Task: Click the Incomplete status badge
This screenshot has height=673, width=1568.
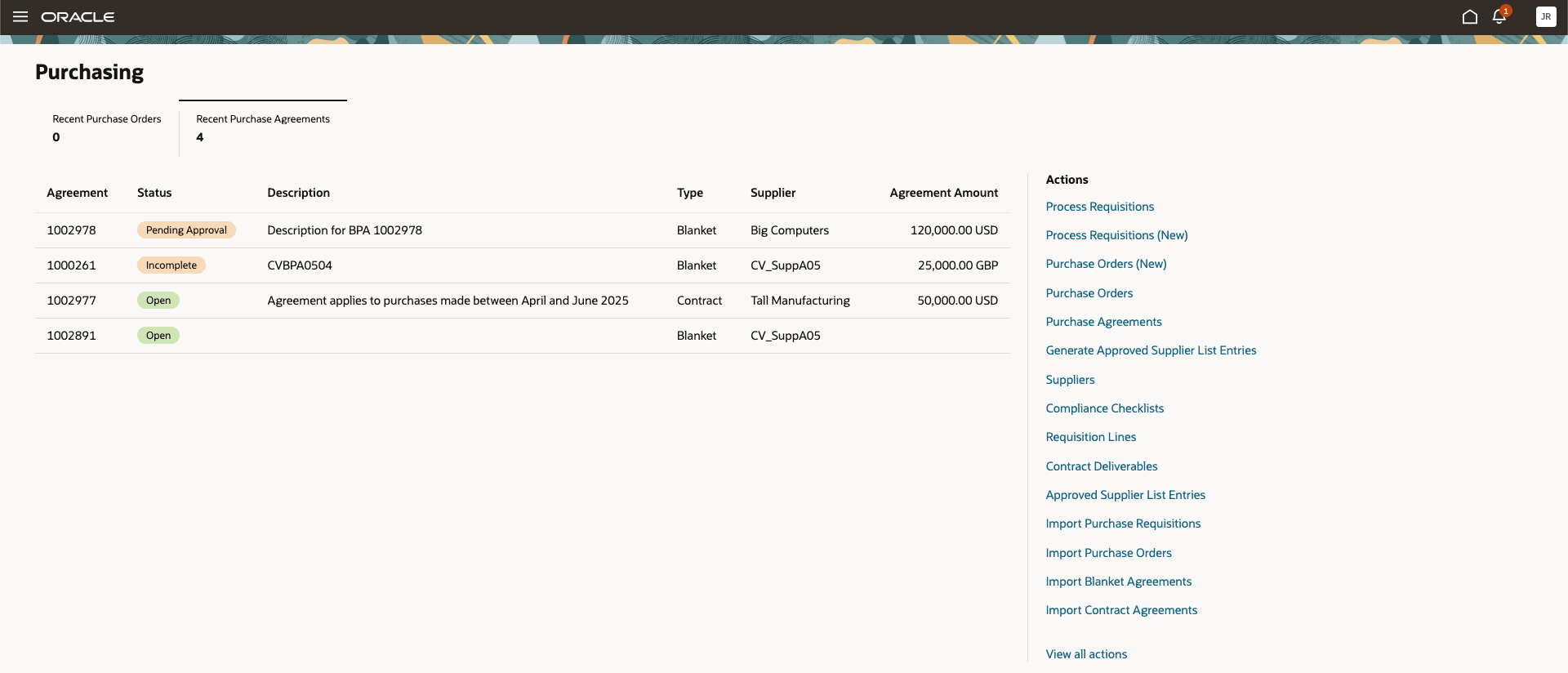Action: 171,265
